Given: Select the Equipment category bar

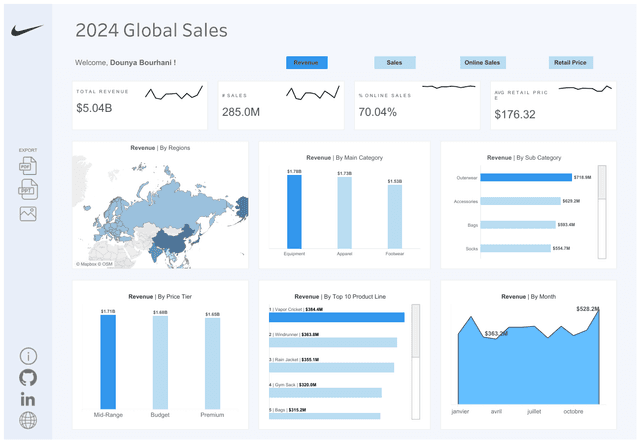Looking at the screenshot, I should (x=294, y=212).
